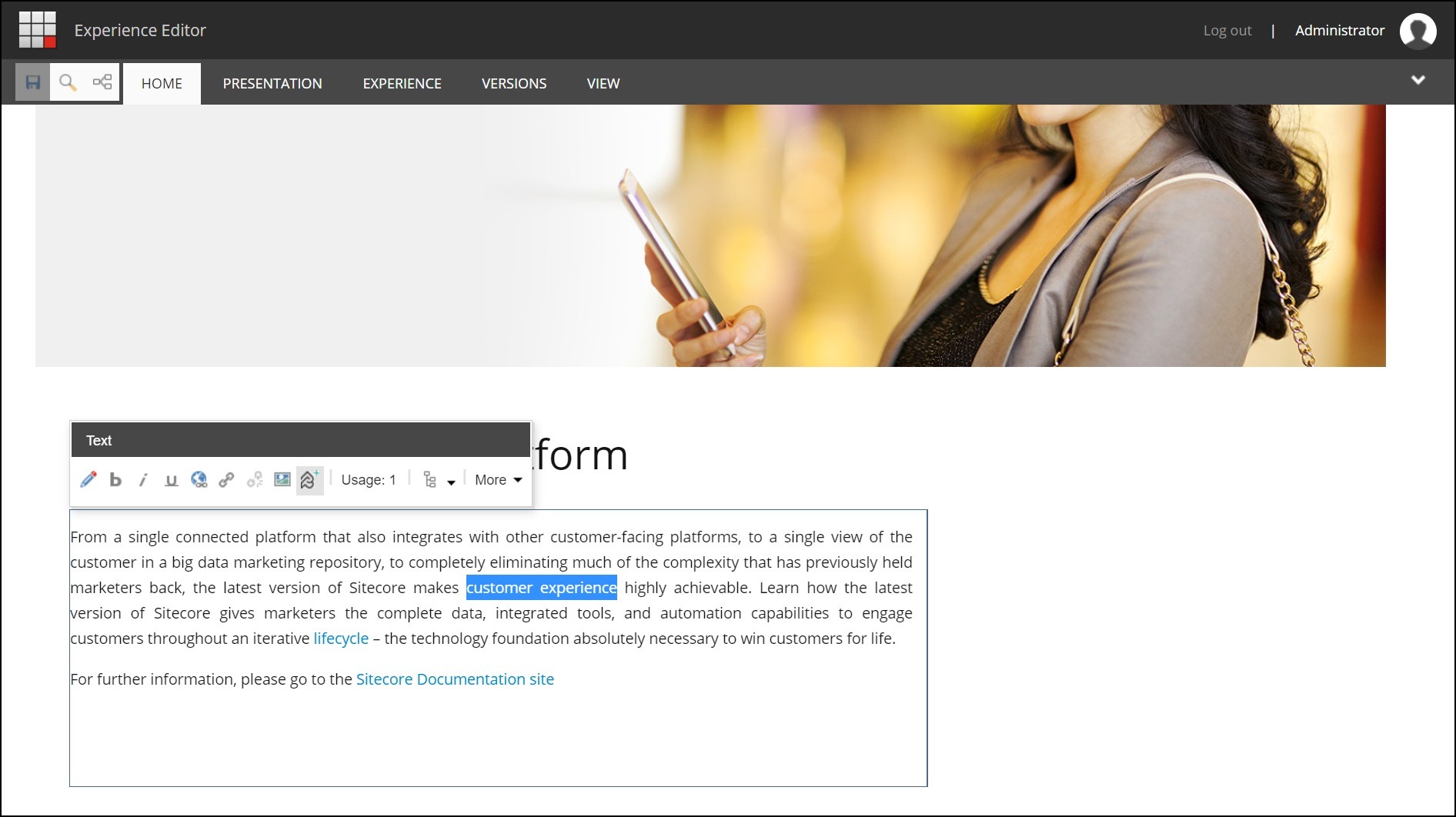Click the Administrator avatar icon
This screenshot has height=817, width=1456.
(1418, 31)
